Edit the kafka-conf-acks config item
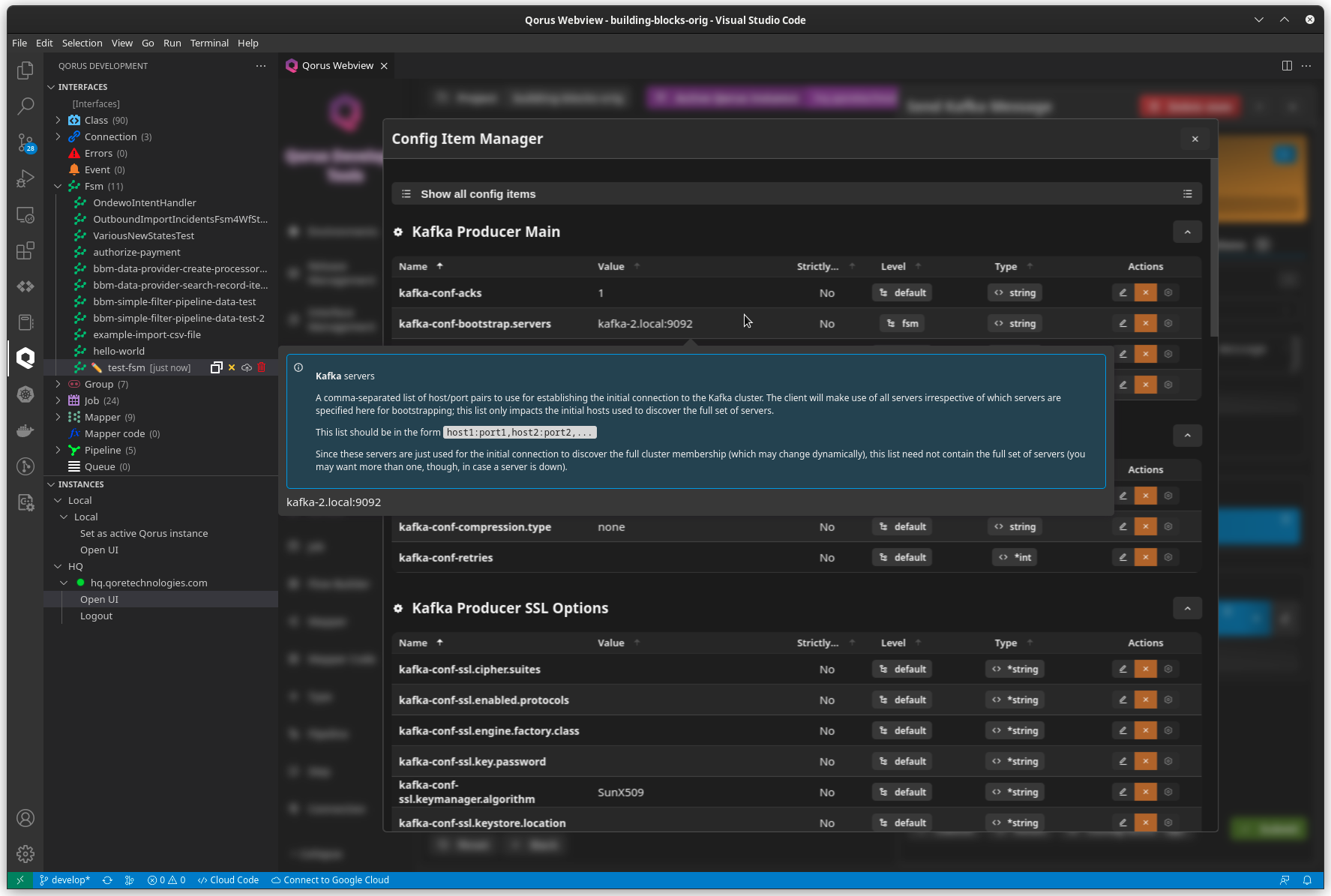Screen dimensions: 1331x896 point(1123,293)
